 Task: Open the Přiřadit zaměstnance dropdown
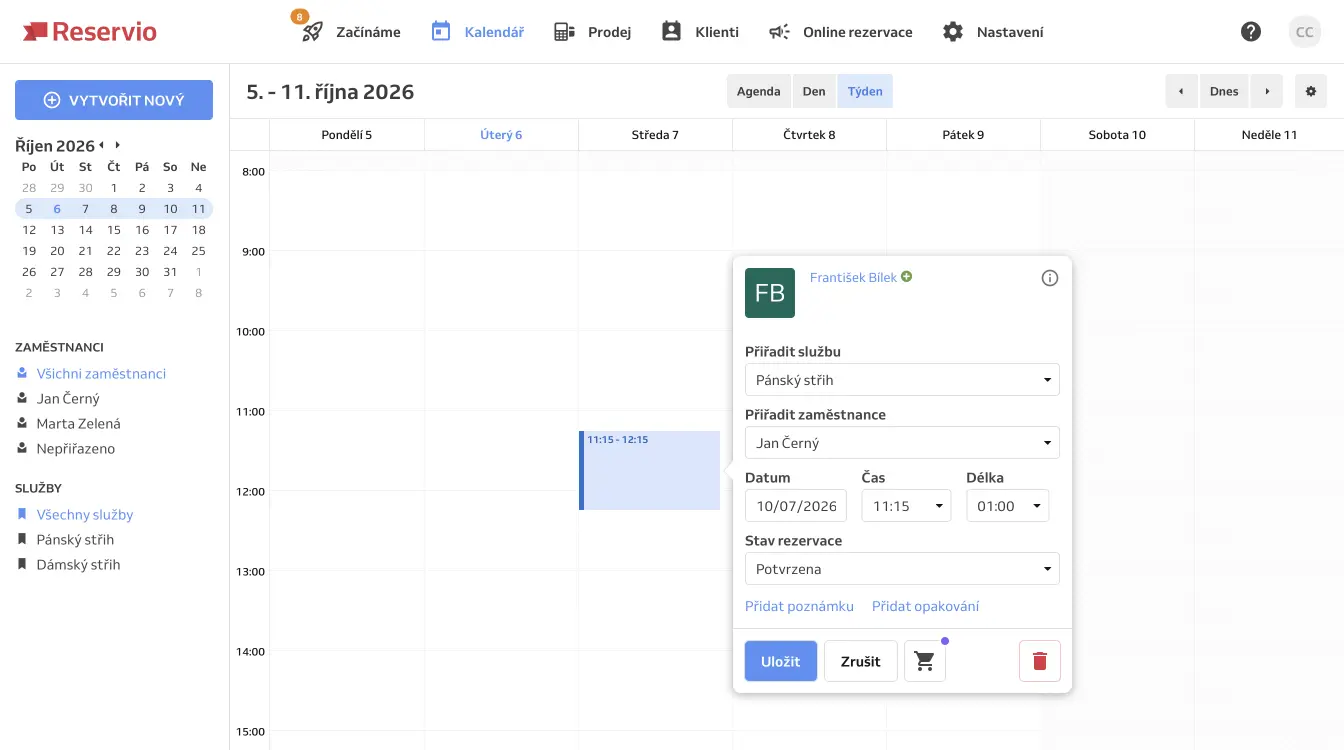[902, 443]
